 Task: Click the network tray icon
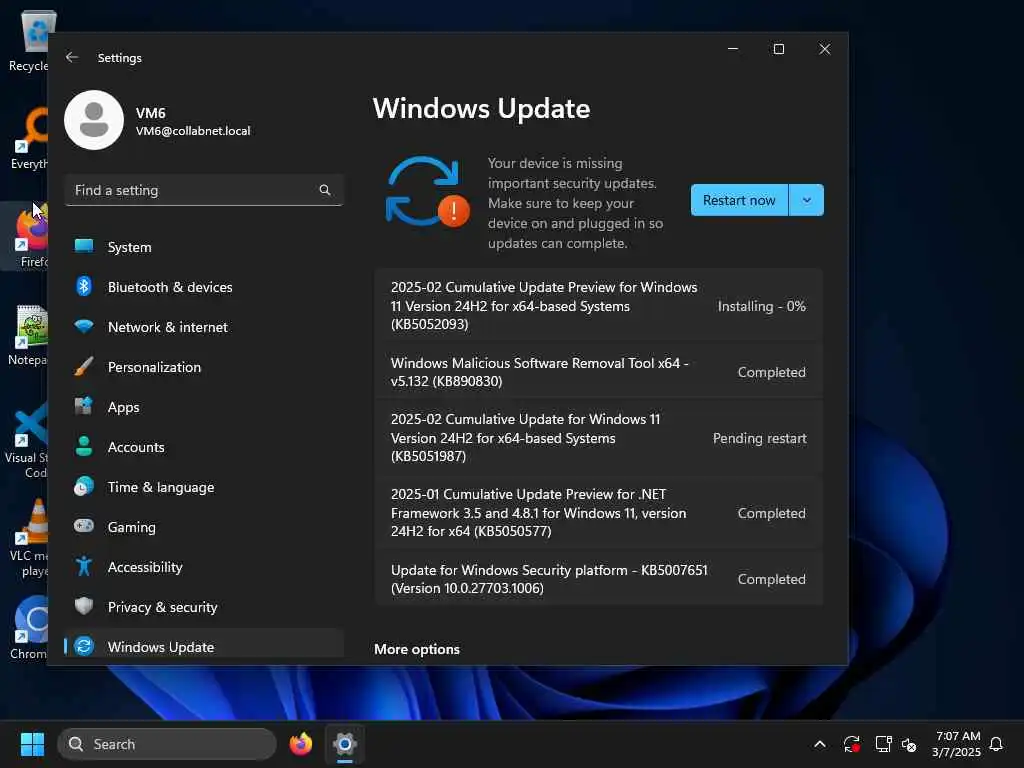point(884,744)
